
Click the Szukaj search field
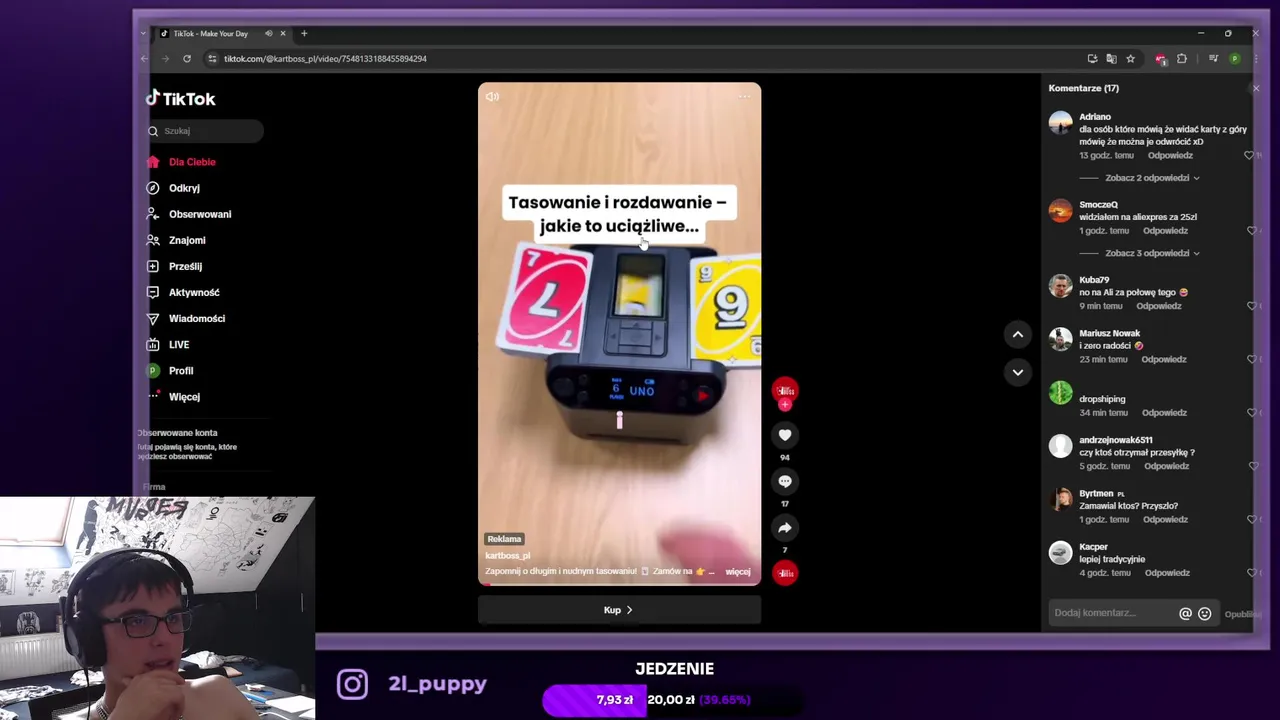pos(205,131)
